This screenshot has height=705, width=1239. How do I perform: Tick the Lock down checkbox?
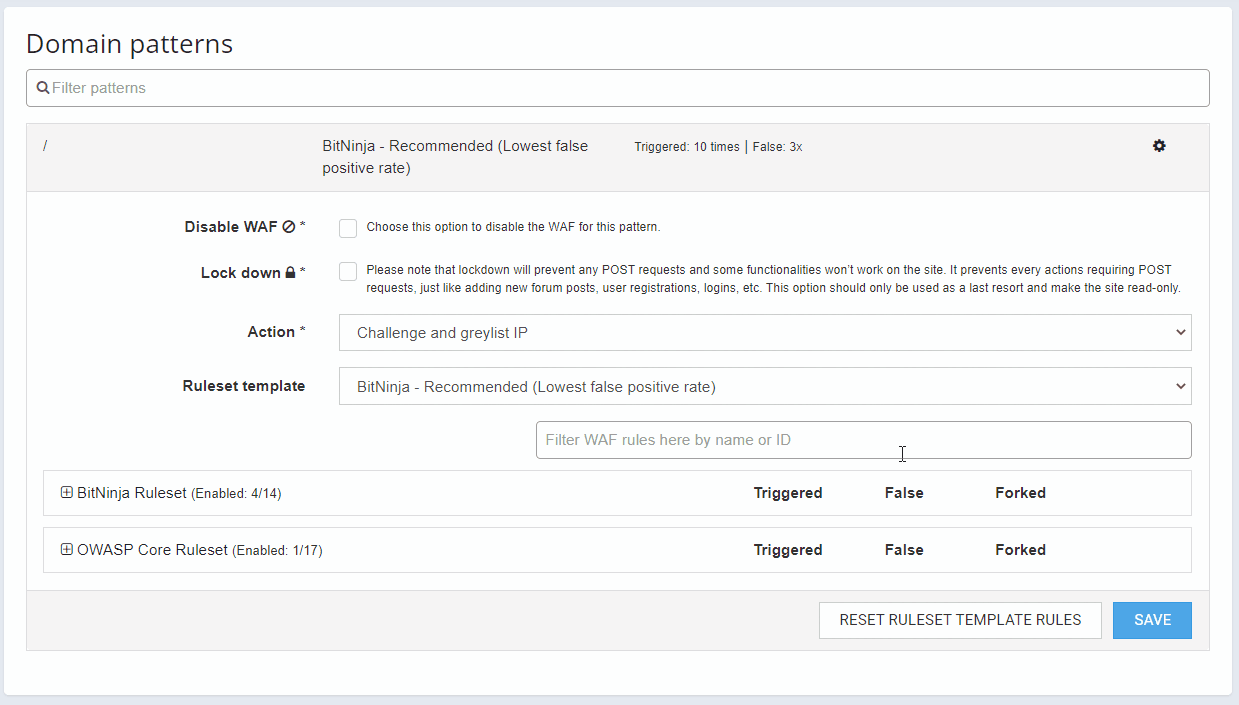click(x=348, y=272)
